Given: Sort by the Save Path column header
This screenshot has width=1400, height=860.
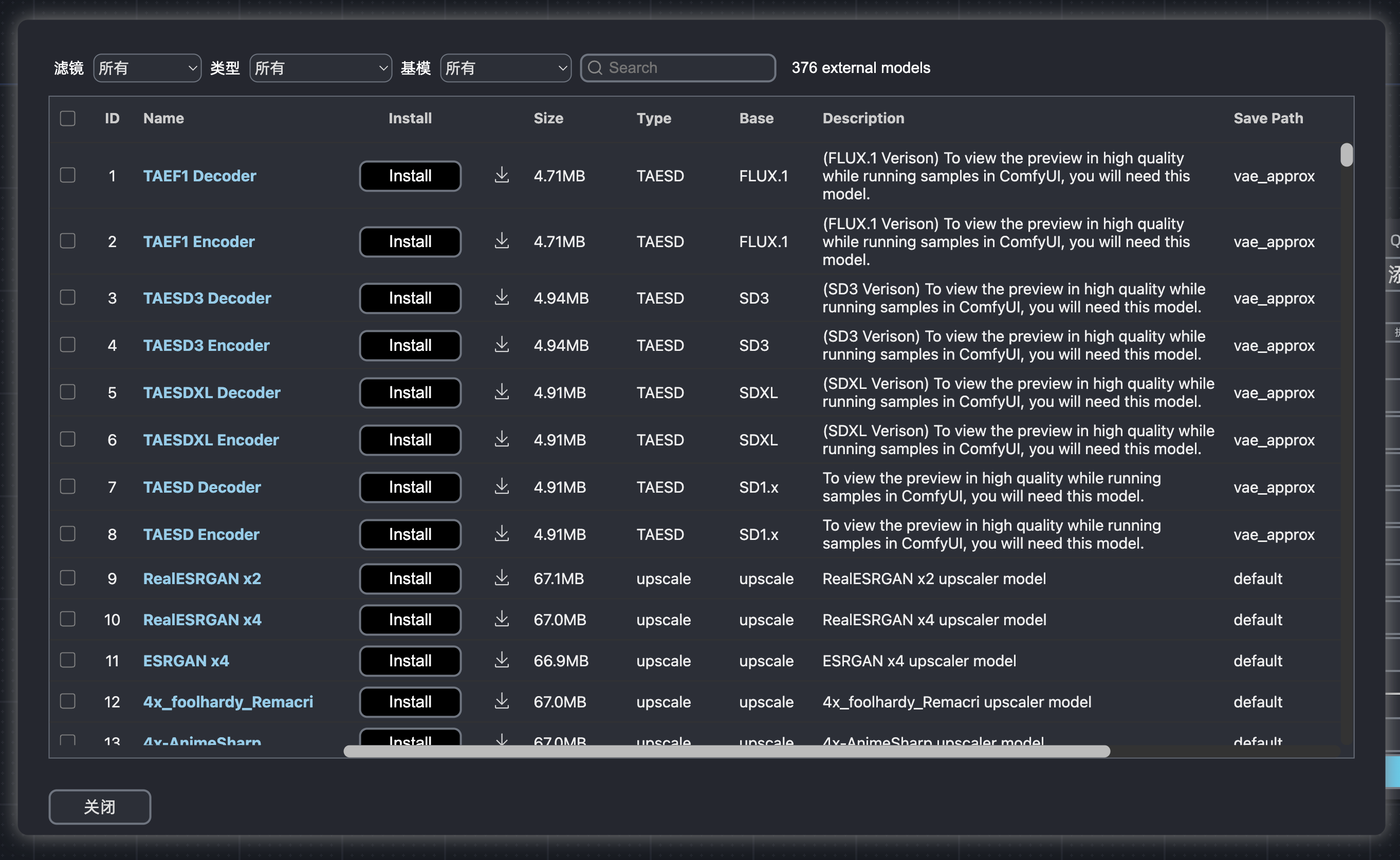Looking at the screenshot, I should 1268,118.
